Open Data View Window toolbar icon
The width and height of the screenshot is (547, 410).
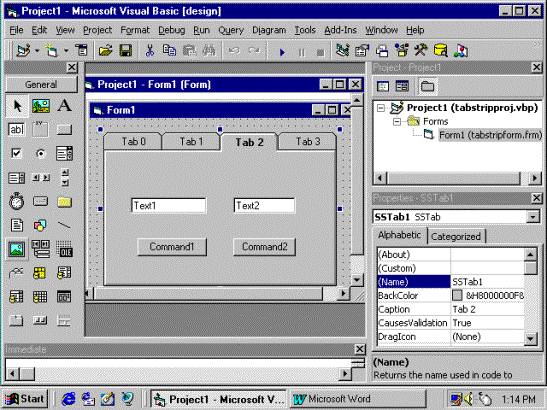click(x=441, y=51)
